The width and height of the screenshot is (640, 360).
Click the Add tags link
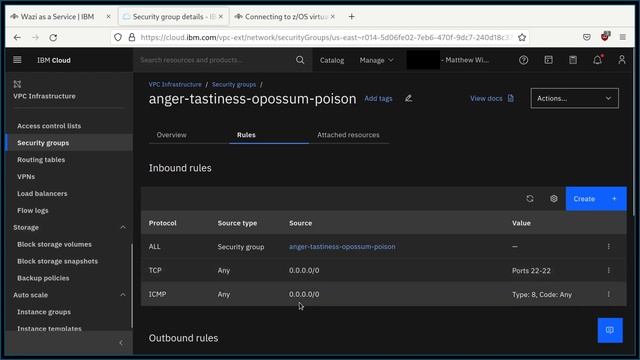tap(378, 98)
